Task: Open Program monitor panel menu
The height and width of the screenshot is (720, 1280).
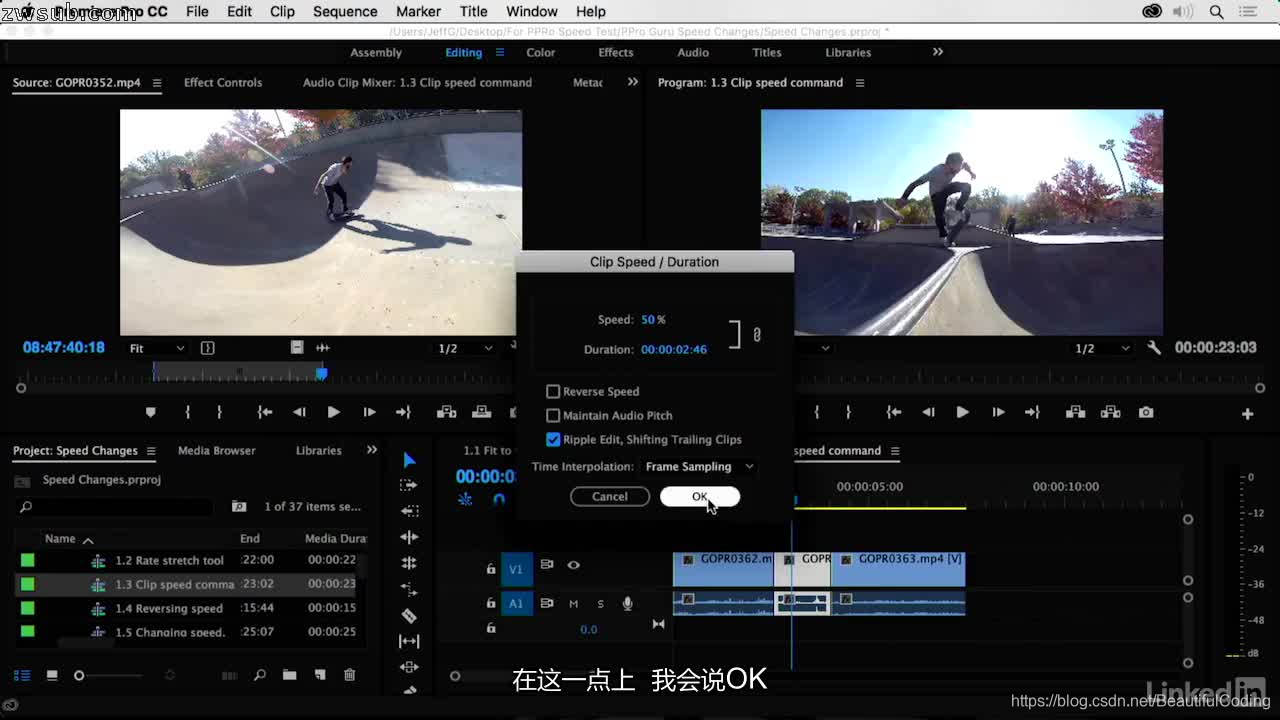Action: click(x=860, y=83)
